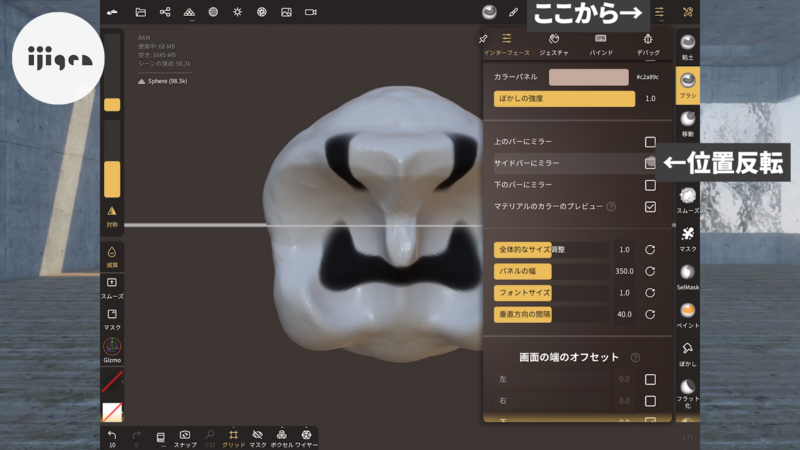Screen dimensions: 800x450
Task: Reset 全体的なサイズ調整 value
Action: (650, 249)
